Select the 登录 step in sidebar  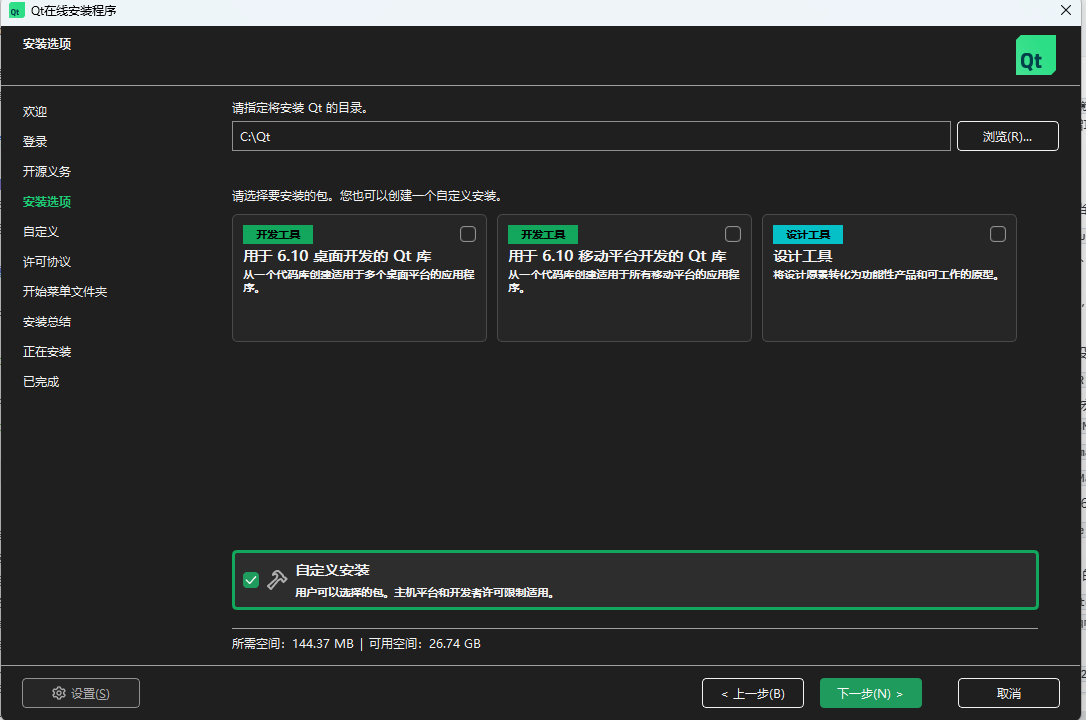tap(35, 141)
